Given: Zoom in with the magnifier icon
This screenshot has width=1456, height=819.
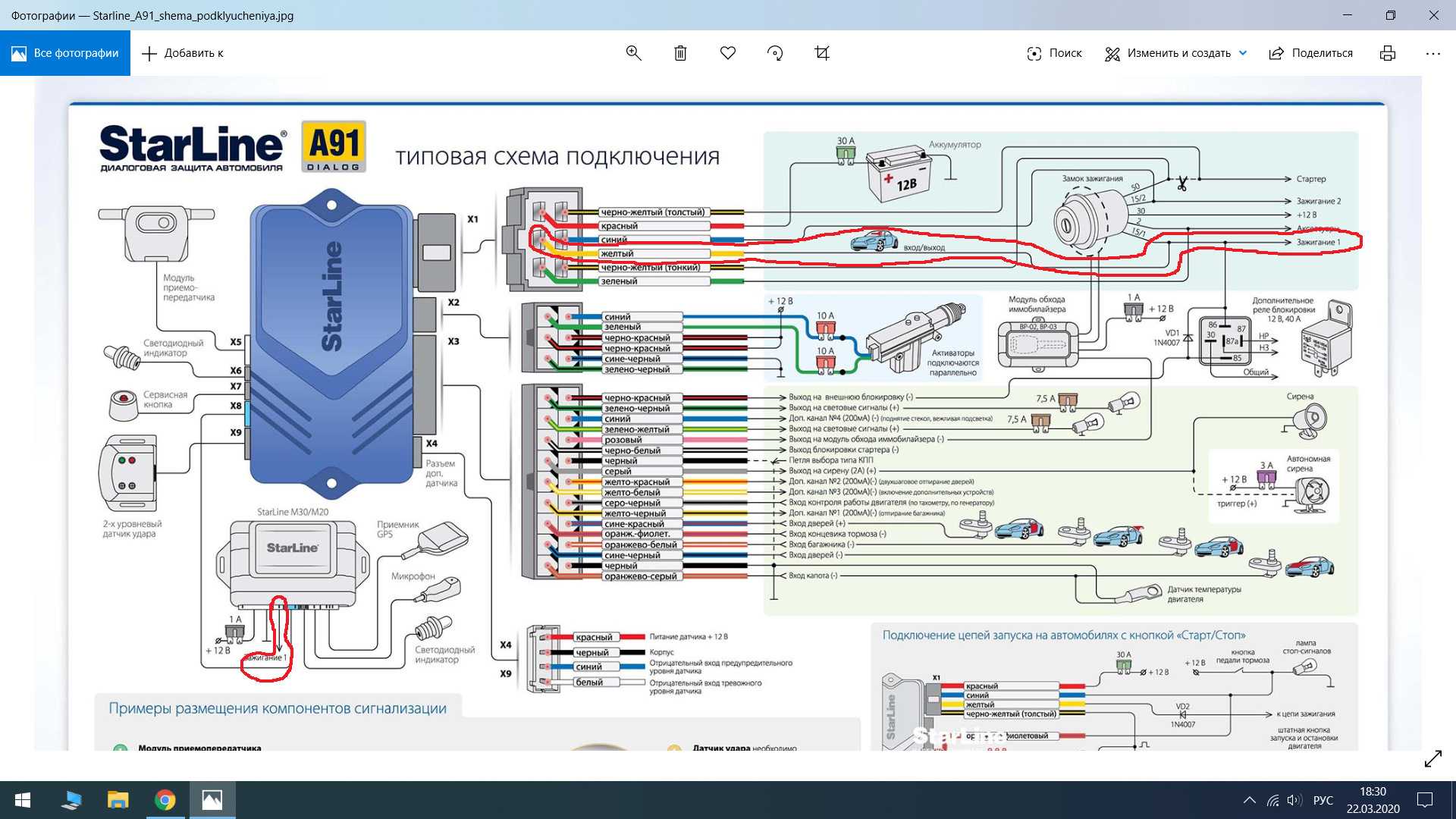Looking at the screenshot, I should 634,53.
